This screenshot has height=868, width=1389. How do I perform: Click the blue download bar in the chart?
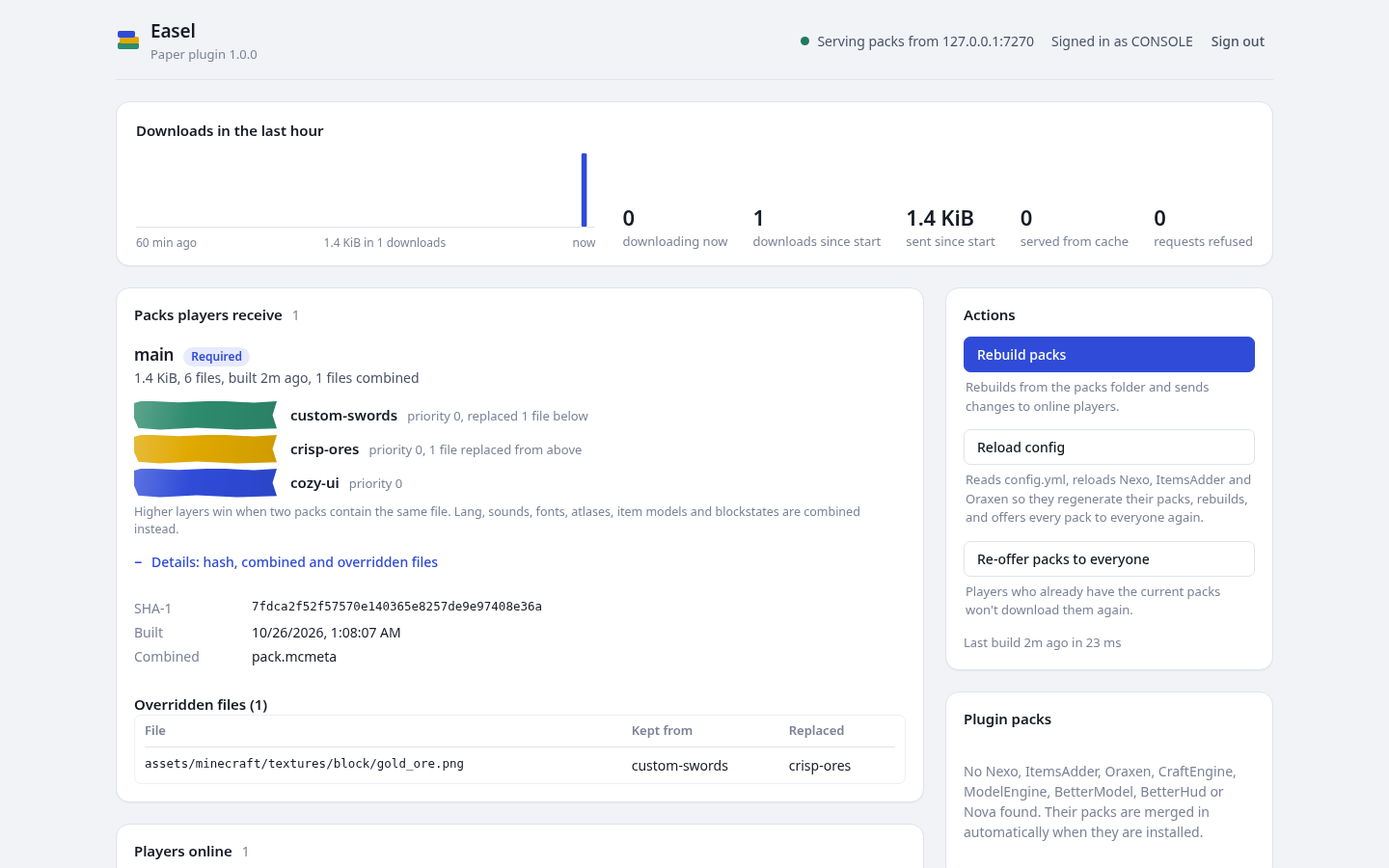click(x=584, y=190)
